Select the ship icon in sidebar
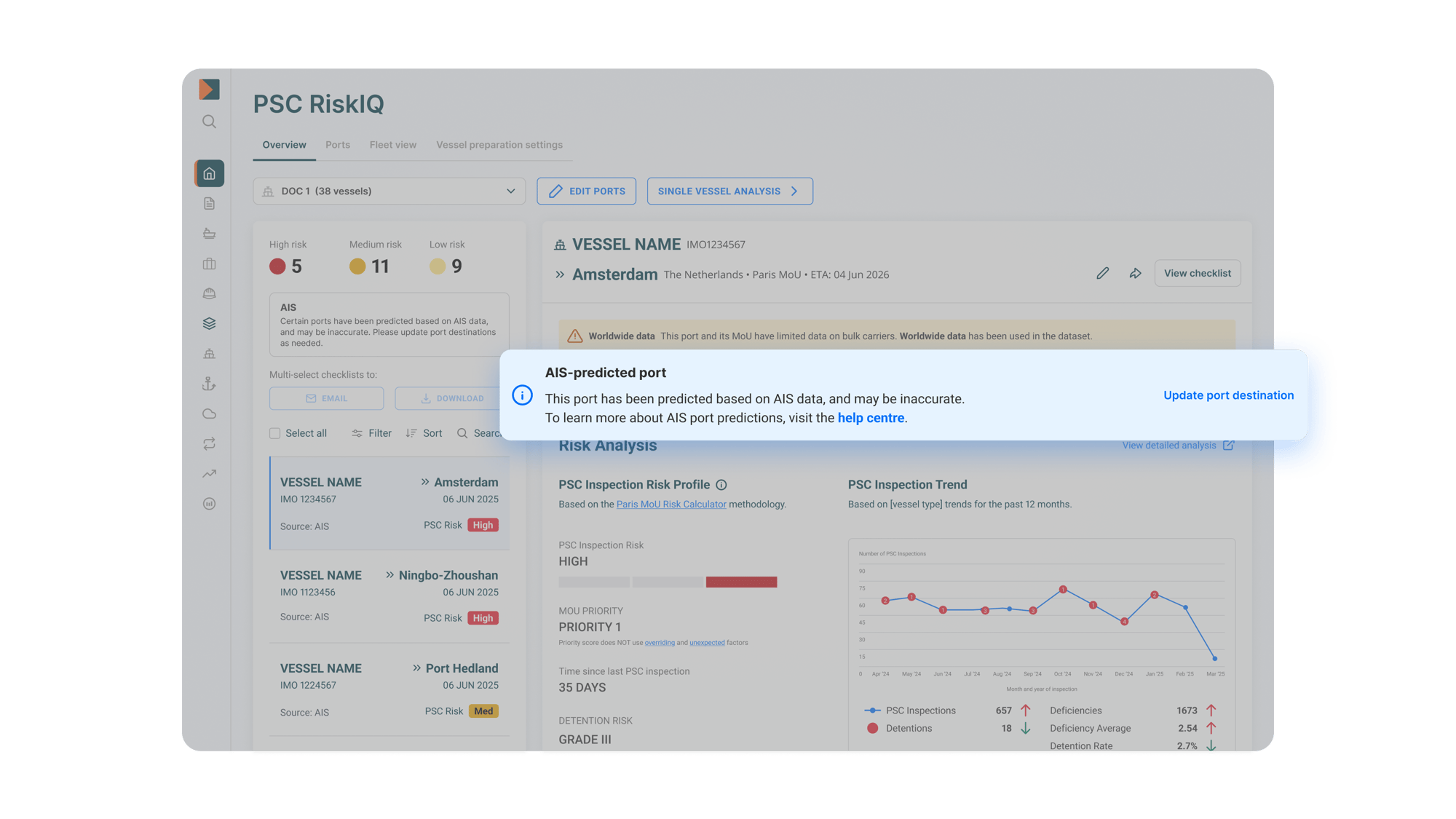This screenshot has height=819, width=1456. click(x=209, y=234)
